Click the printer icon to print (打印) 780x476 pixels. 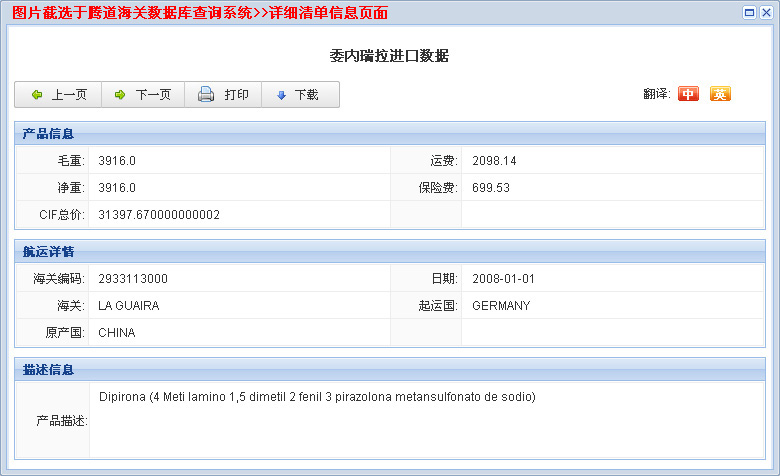tap(206, 95)
